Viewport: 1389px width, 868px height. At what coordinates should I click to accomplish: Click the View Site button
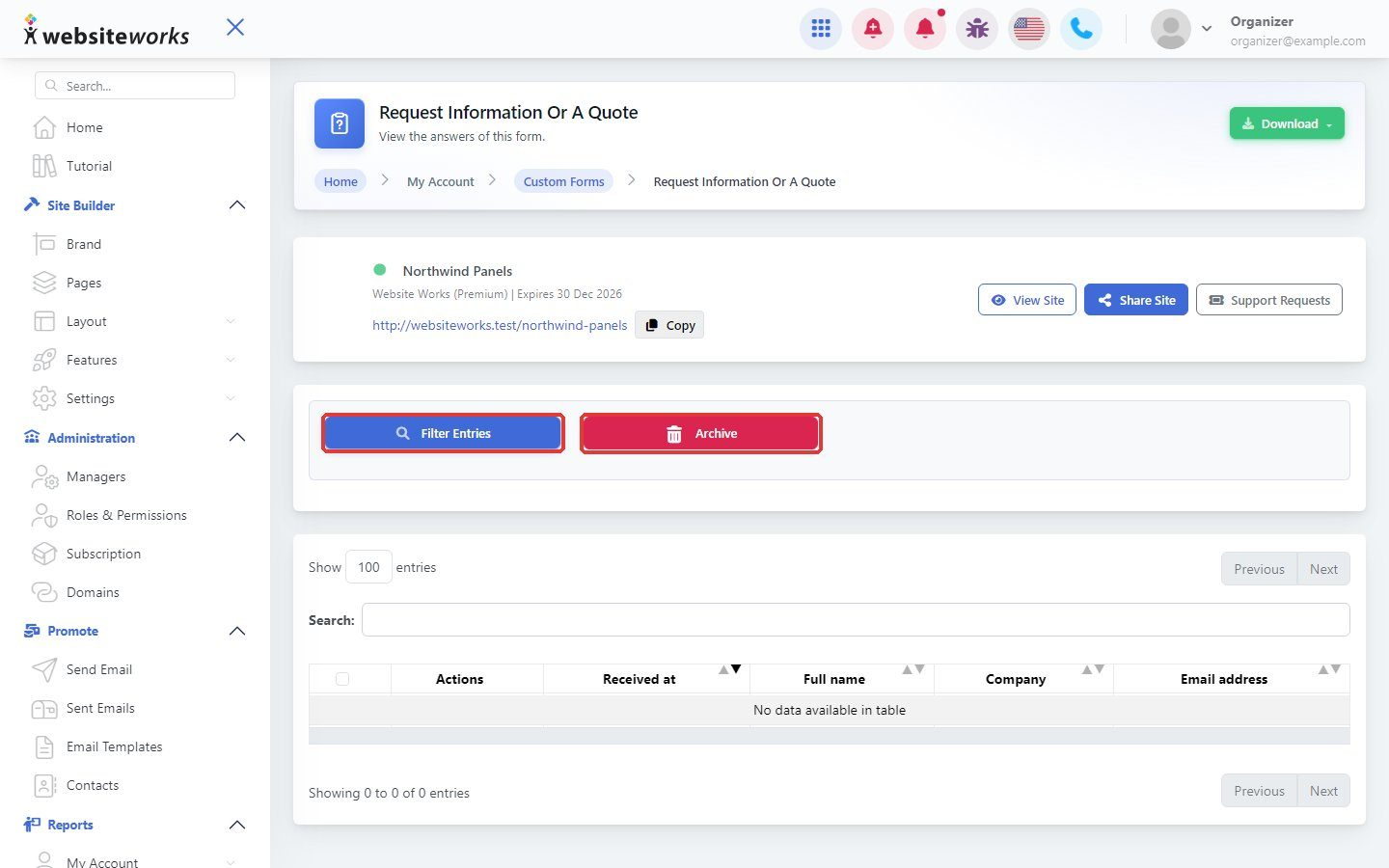1027,300
